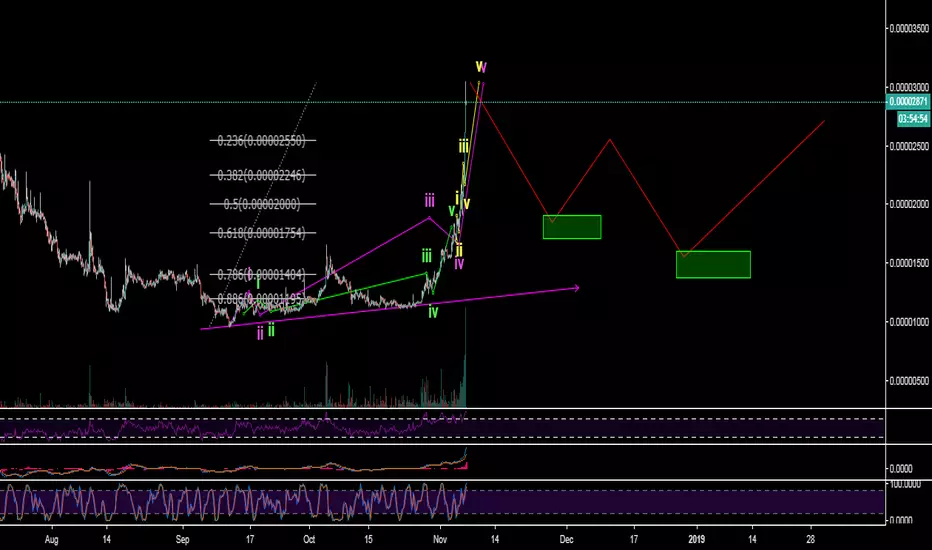Select the 0.886(0.00001195) Fibonacci level label
This screenshot has width=932, height=550.
point(261,298)
